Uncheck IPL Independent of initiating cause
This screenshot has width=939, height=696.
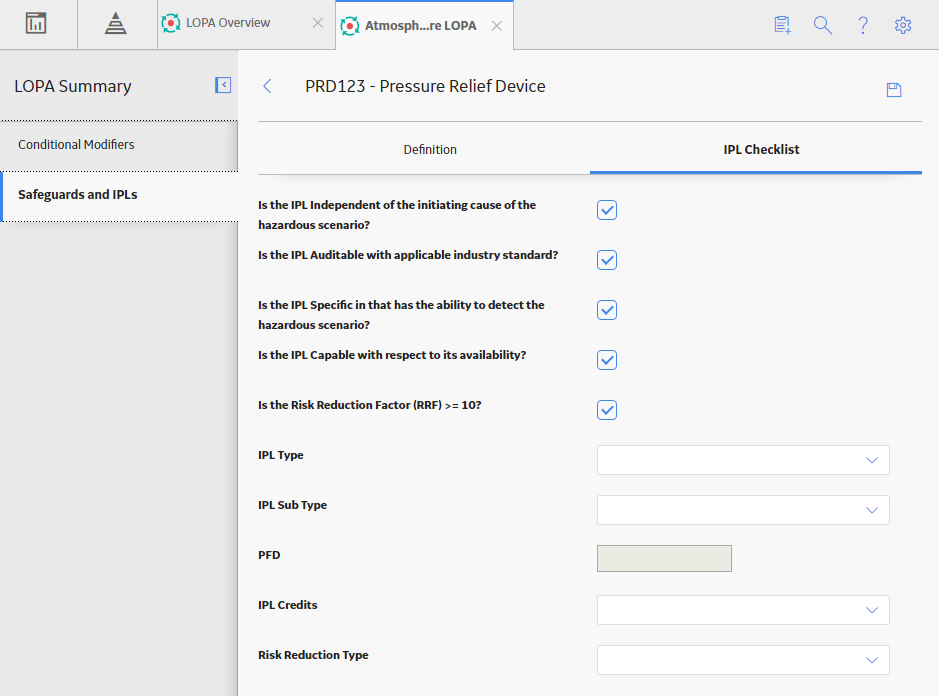tap(607, 210)
